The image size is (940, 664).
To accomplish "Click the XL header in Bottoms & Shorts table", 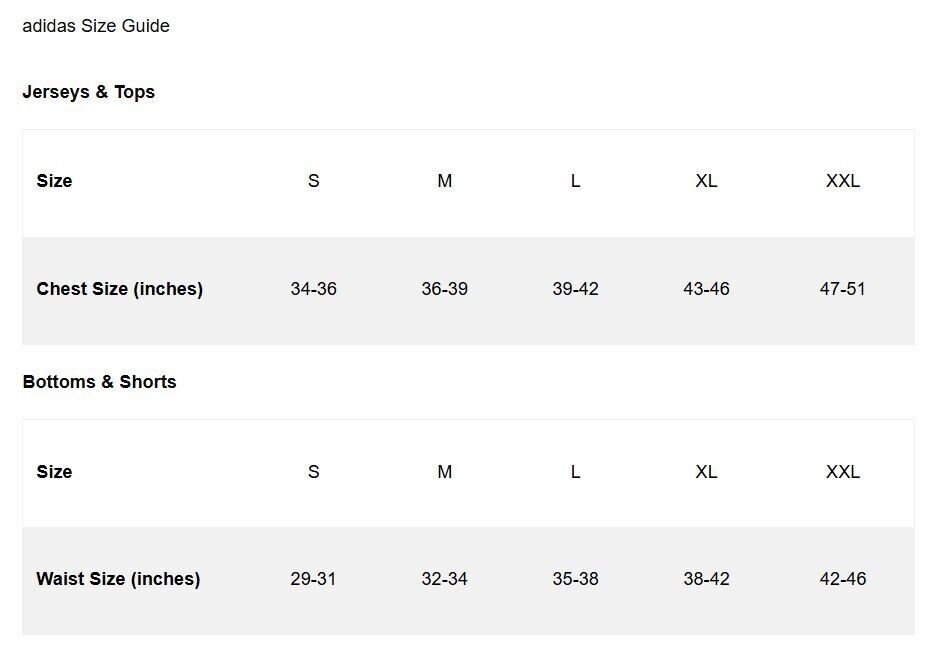I will [706, 472].
